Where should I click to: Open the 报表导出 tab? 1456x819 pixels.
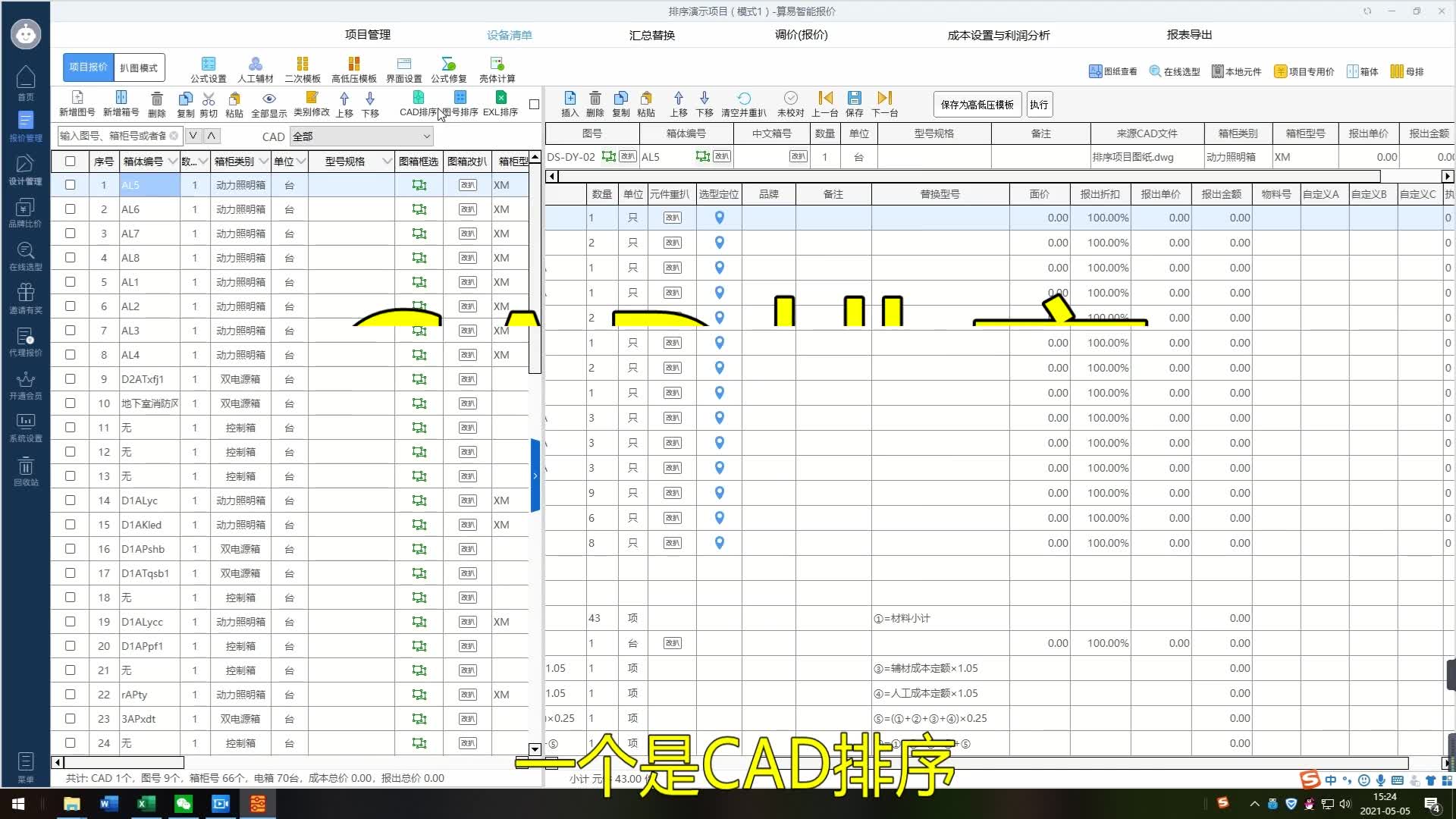[1188, 35]
